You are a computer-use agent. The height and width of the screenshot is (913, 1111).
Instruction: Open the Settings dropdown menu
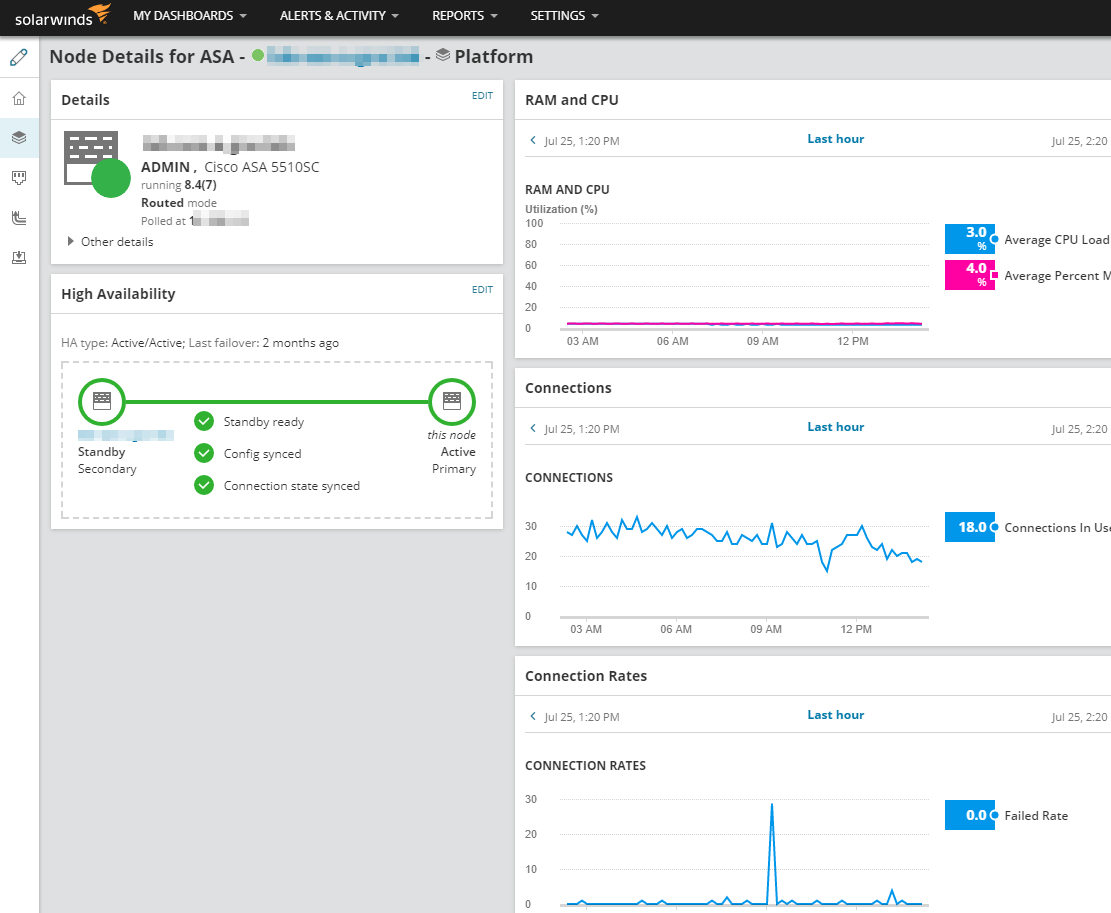click(x=564, y=16)
